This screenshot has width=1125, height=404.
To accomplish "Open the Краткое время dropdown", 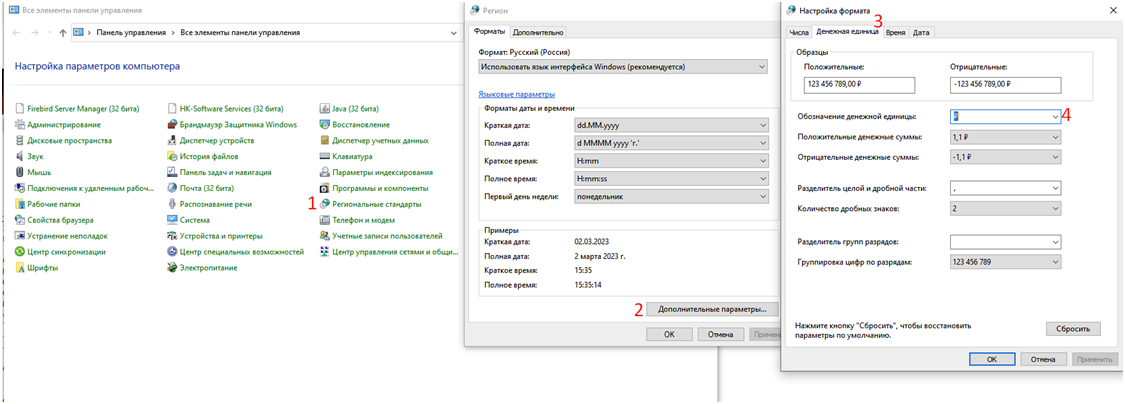I will point(671,161).
